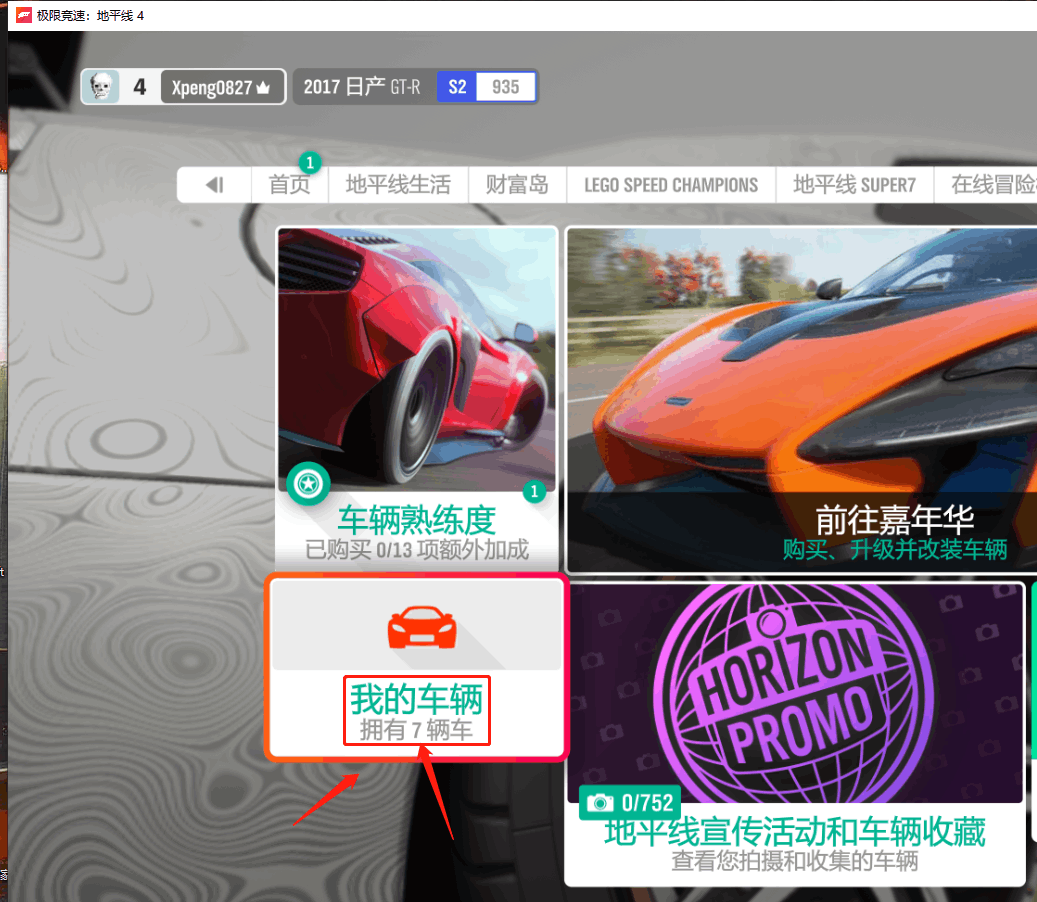Image resolution: width=1037 pixels, height=902 pixels.
Task: Open the 地平线 SUPER7 tab
Action: 854,184
